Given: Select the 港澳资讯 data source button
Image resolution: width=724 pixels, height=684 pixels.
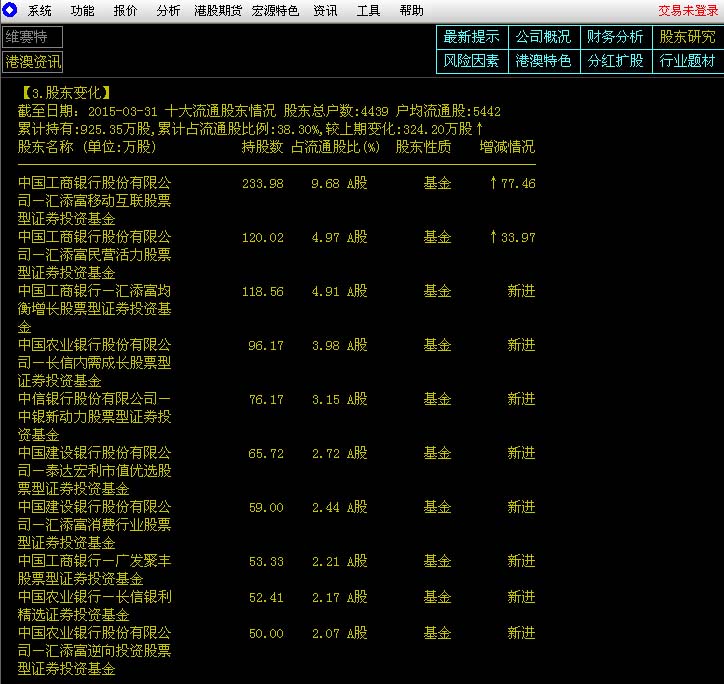Looking at the screenshot, I should click(32, 61).
